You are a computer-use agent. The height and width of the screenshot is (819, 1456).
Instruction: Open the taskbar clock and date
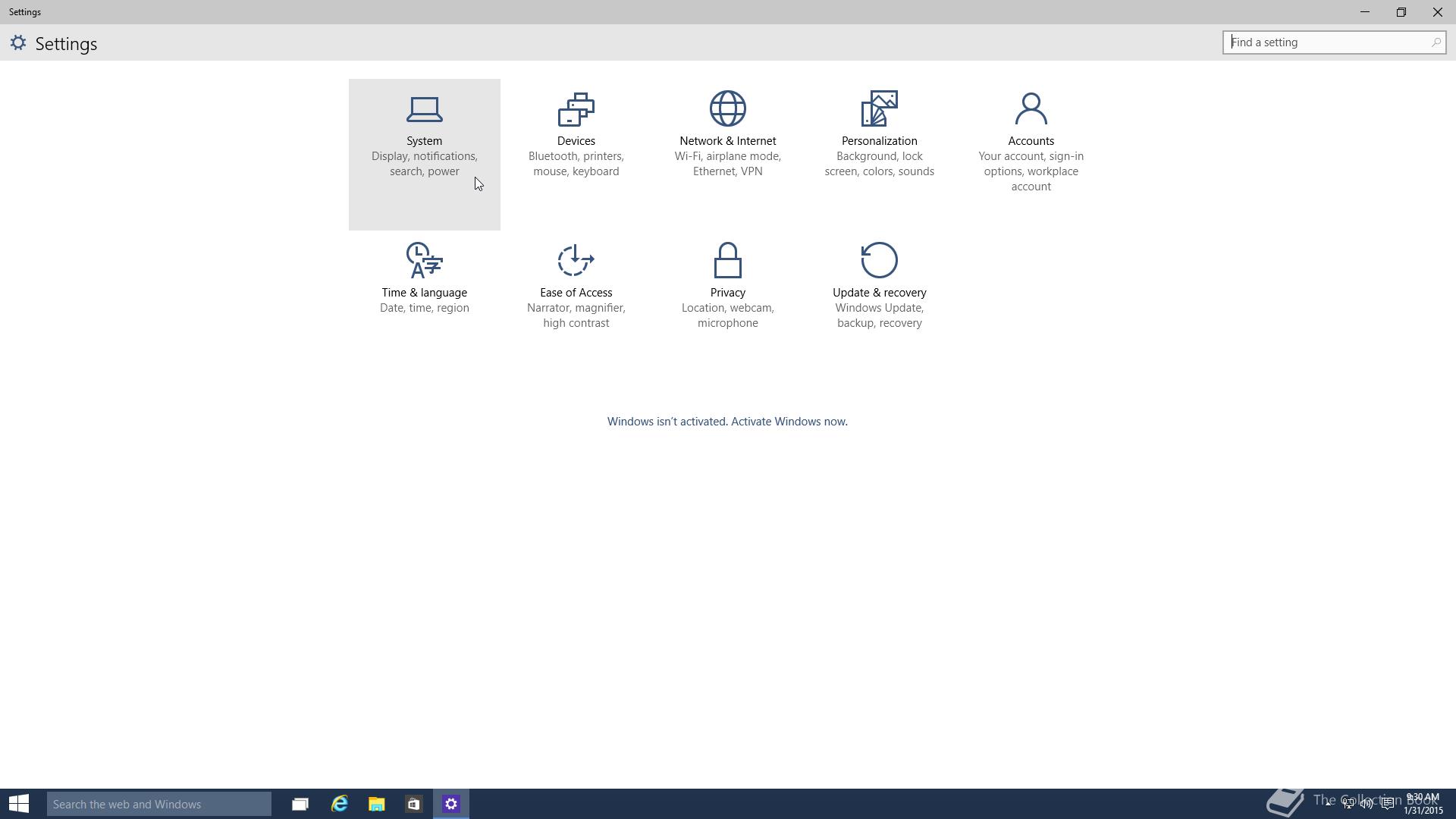click(1423, 804)
